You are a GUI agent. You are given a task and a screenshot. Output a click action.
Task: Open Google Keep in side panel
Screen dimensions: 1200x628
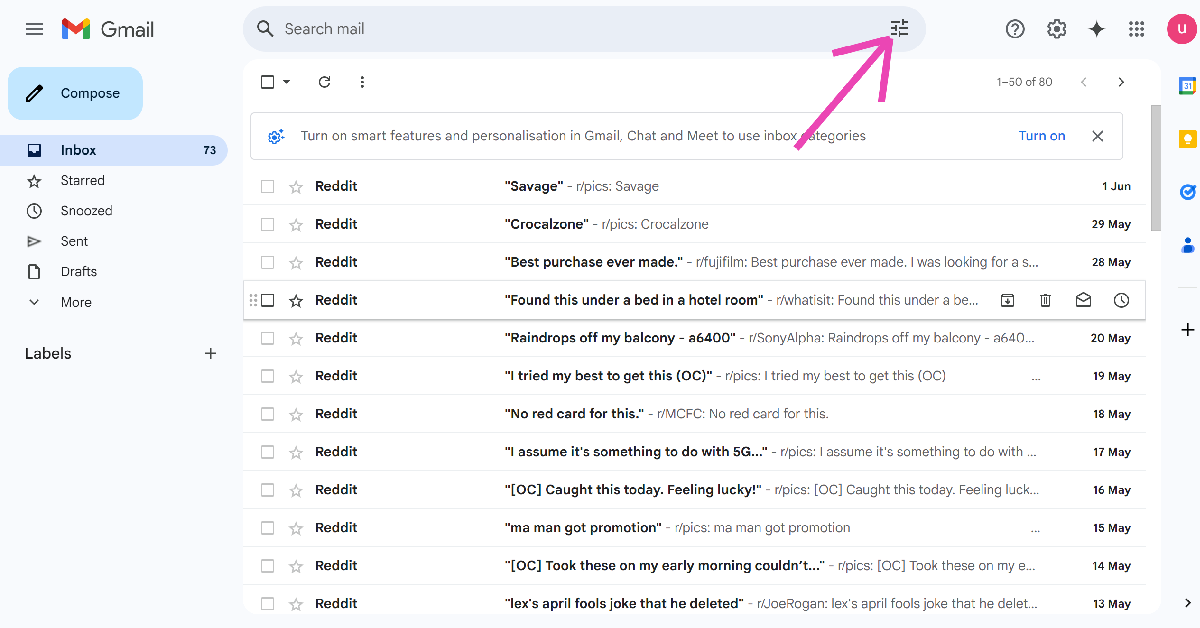1187,138
